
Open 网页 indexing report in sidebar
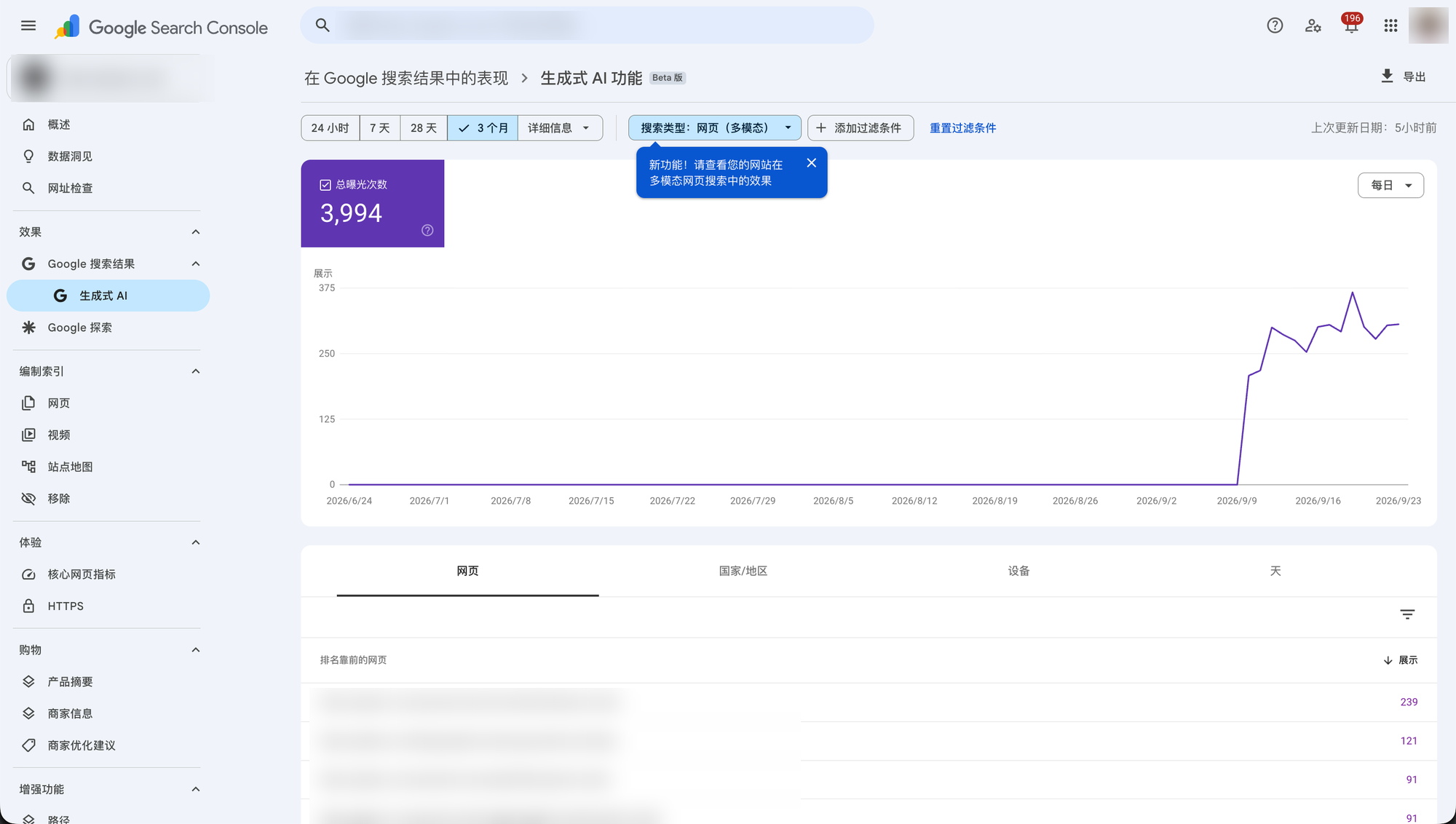[108, 403]
